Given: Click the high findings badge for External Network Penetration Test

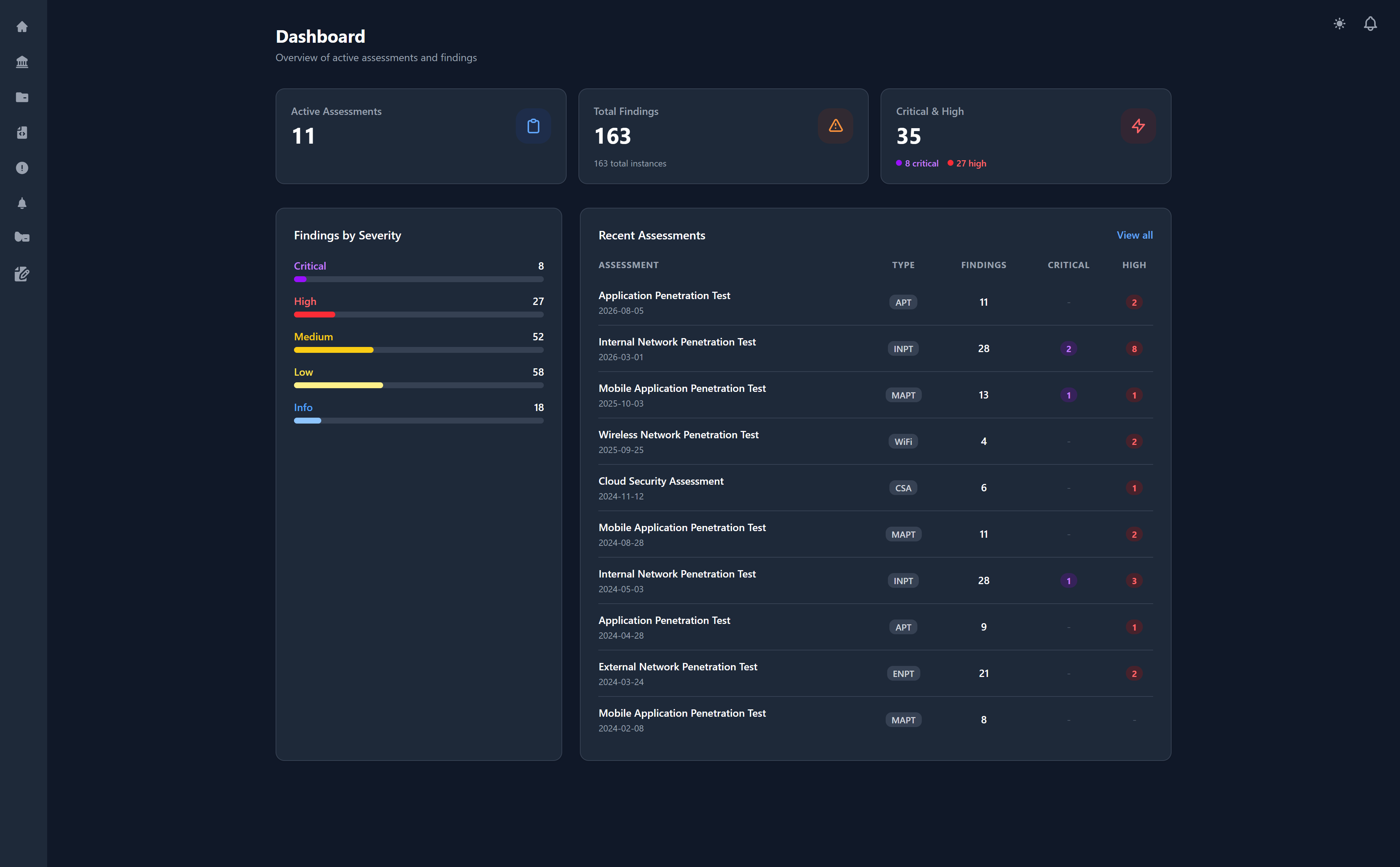Looking at the screenshot, I should pyautogui.click(x=1134, y=673).
